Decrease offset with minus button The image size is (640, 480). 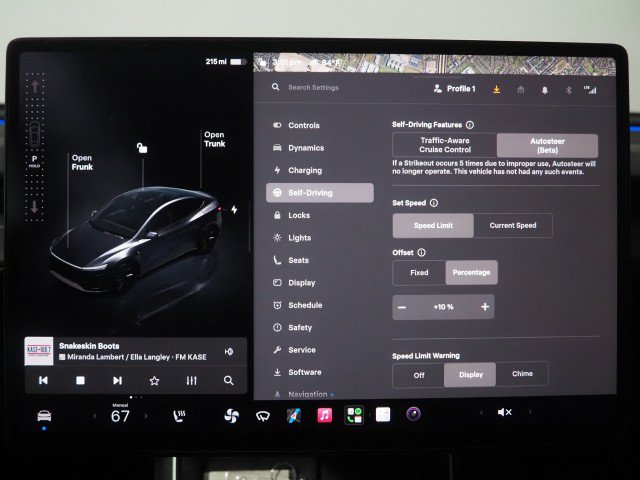coord(402,307)
